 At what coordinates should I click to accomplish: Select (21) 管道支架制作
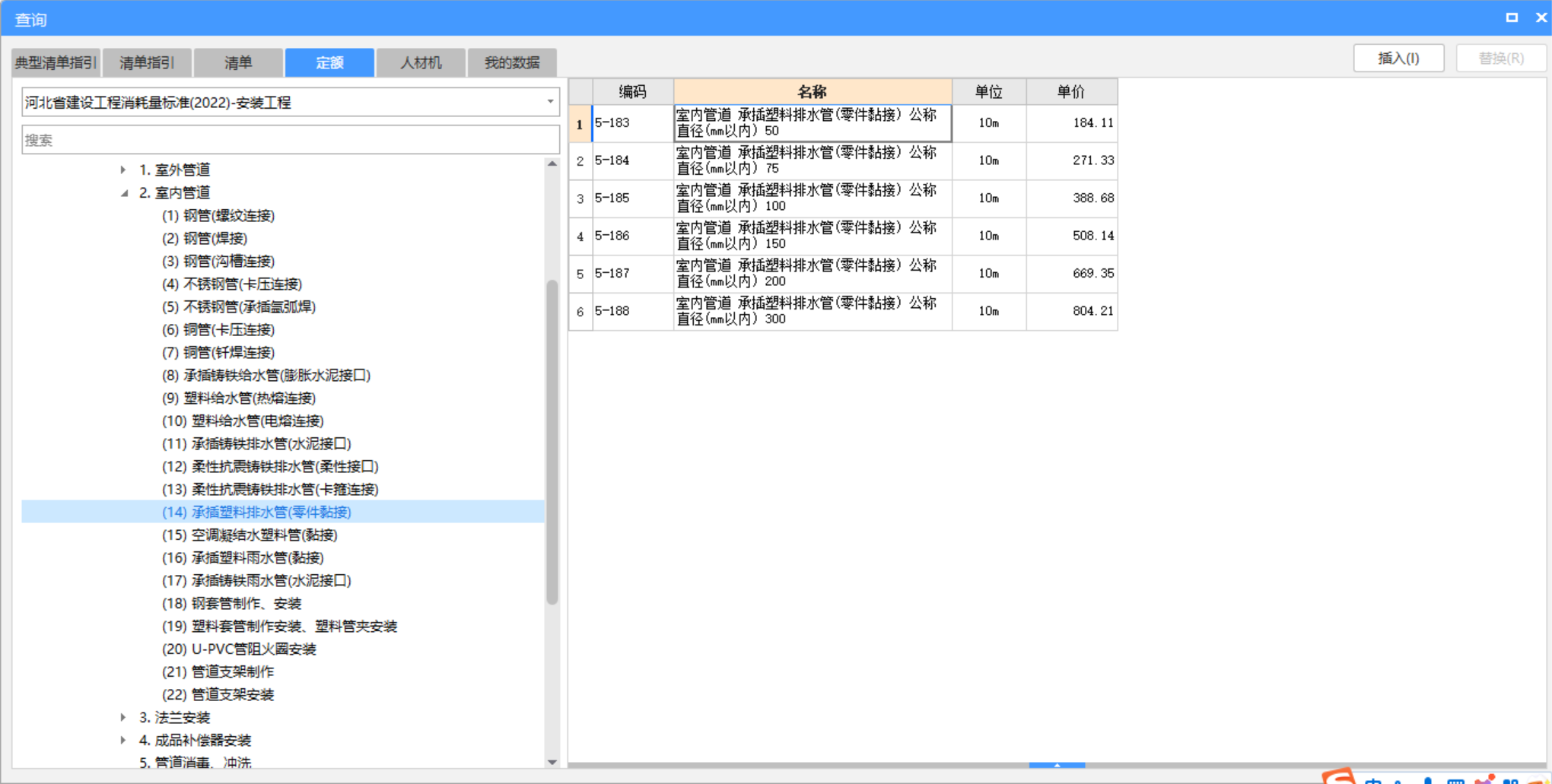coord(218,671)
